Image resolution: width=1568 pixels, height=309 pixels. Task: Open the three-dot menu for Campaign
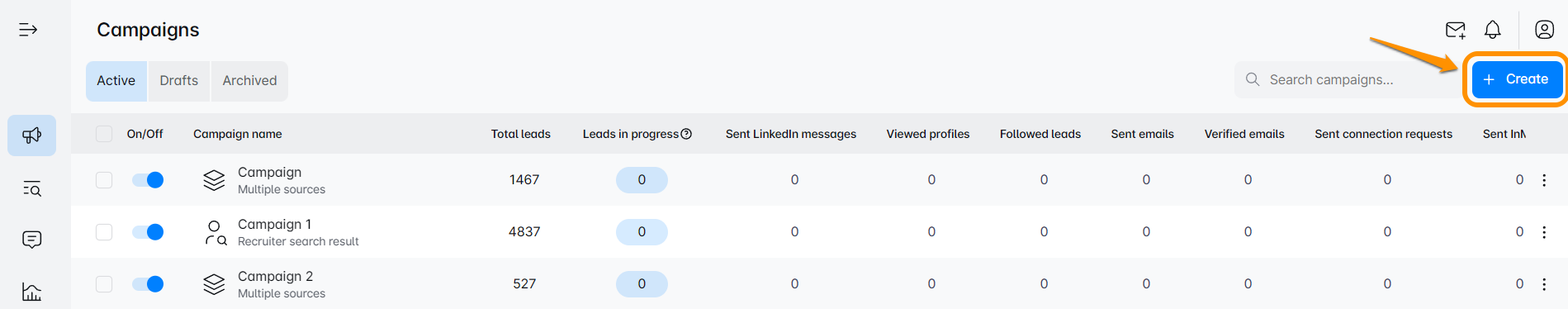(1544, 180)
